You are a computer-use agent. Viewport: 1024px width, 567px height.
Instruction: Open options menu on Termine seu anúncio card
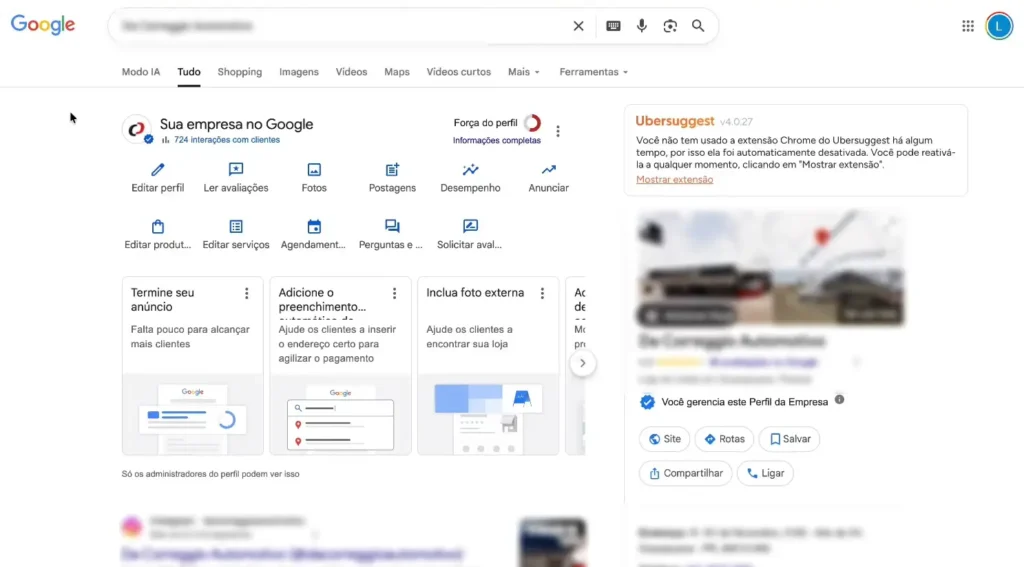click(x=246, y=293)
